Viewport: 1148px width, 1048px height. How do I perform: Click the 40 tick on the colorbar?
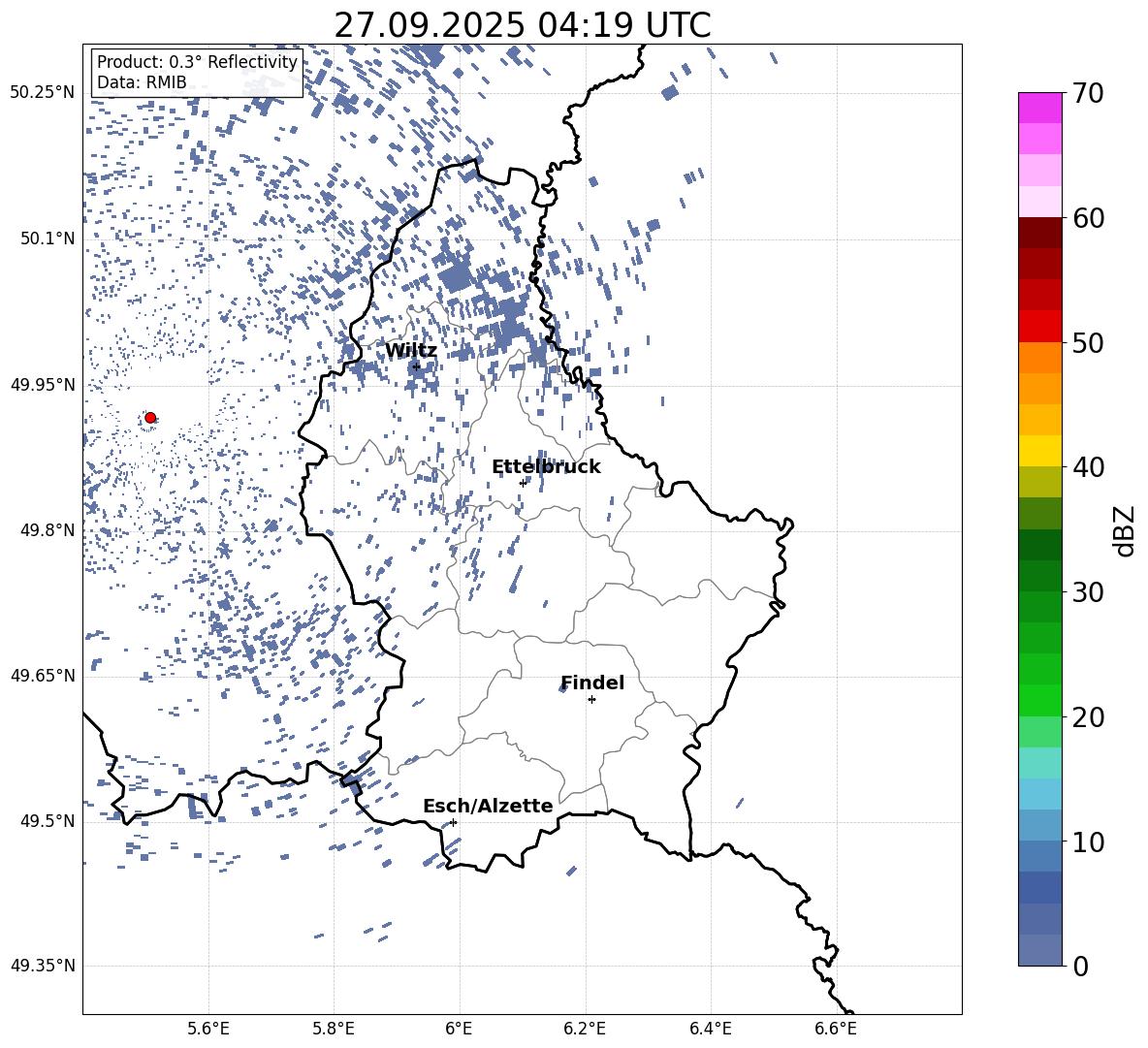coord(1087,467)
